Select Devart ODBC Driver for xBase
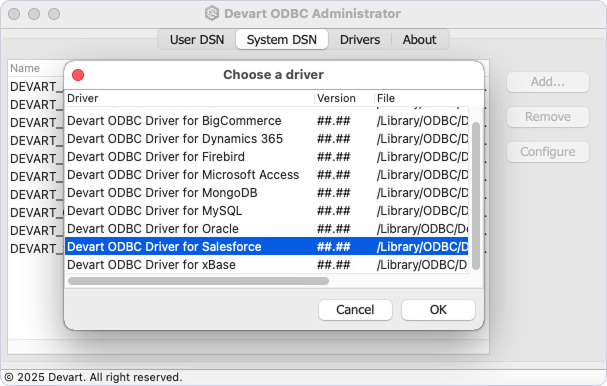The width and height of the screenshot is (607, 386). [x=266, y=265]
